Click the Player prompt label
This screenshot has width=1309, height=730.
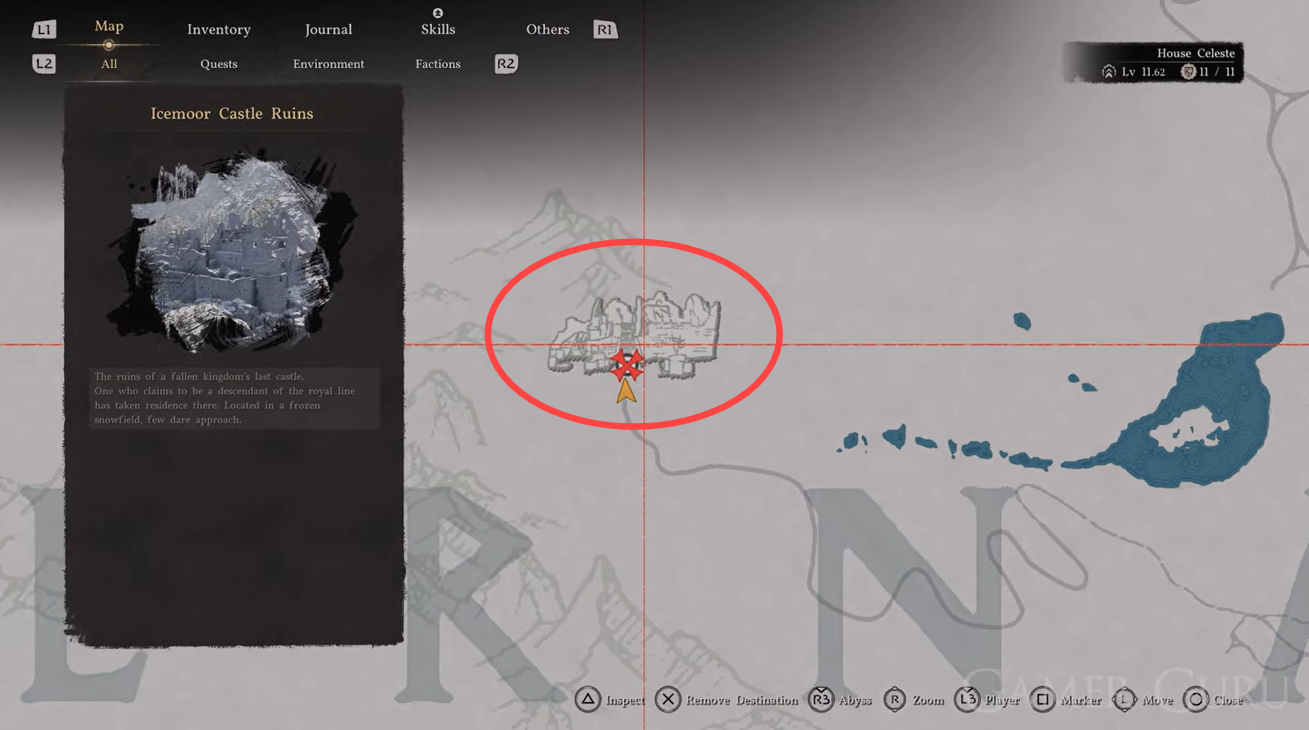pyautogui.click(x=1002, y=701)
